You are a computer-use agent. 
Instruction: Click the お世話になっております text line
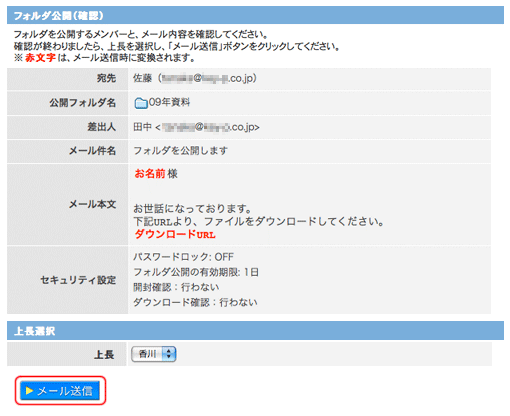click(192, 209)
